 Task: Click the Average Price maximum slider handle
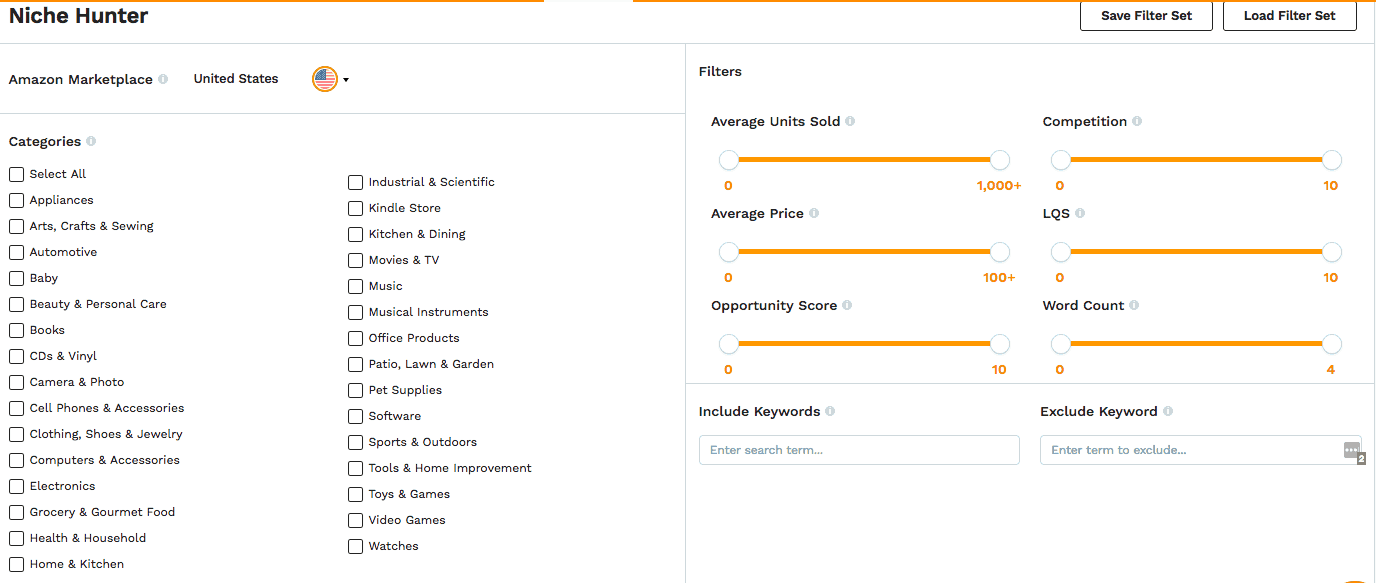click(999, 252)
